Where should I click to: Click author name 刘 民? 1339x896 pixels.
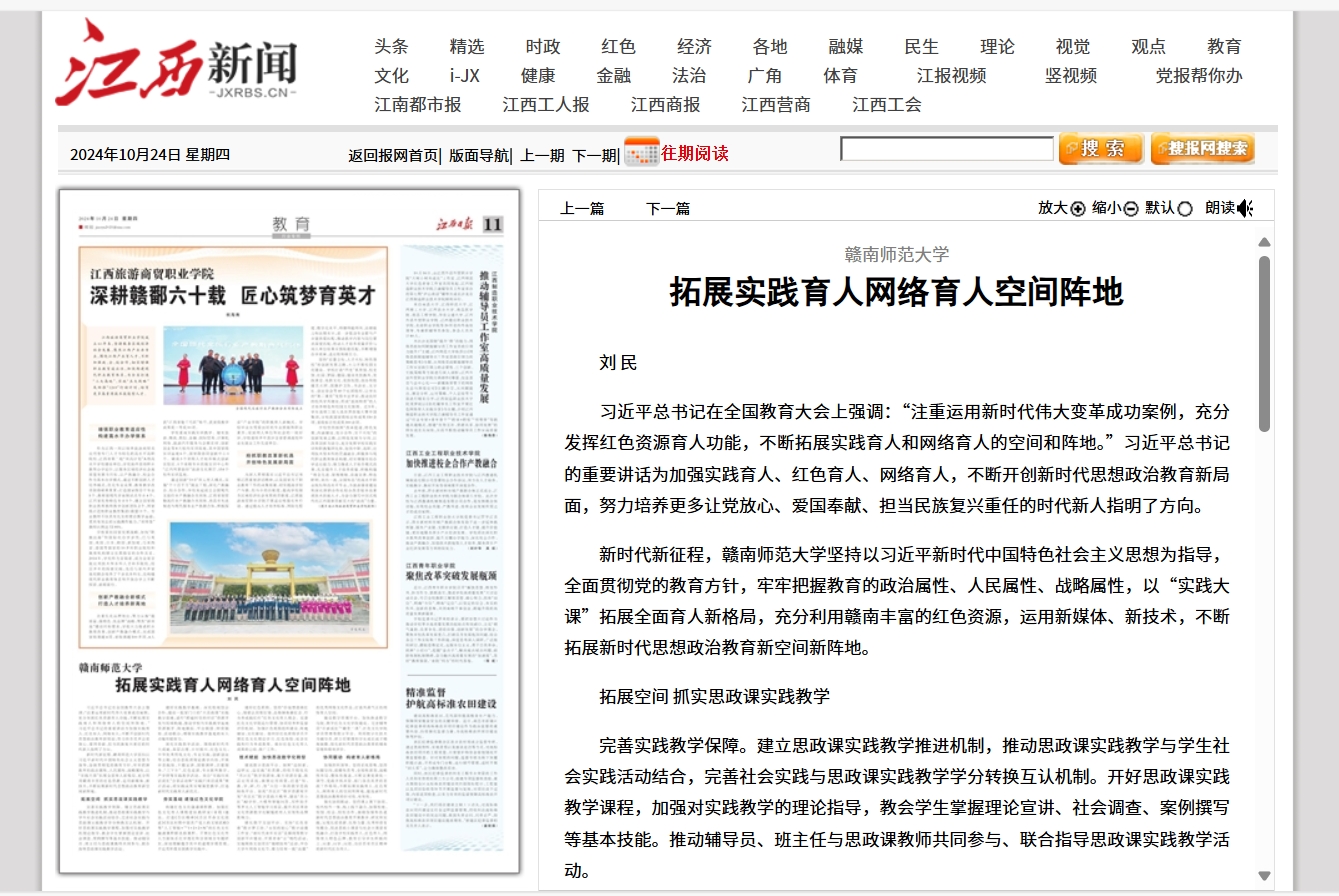pyautogui.click(x=618, y=362)
